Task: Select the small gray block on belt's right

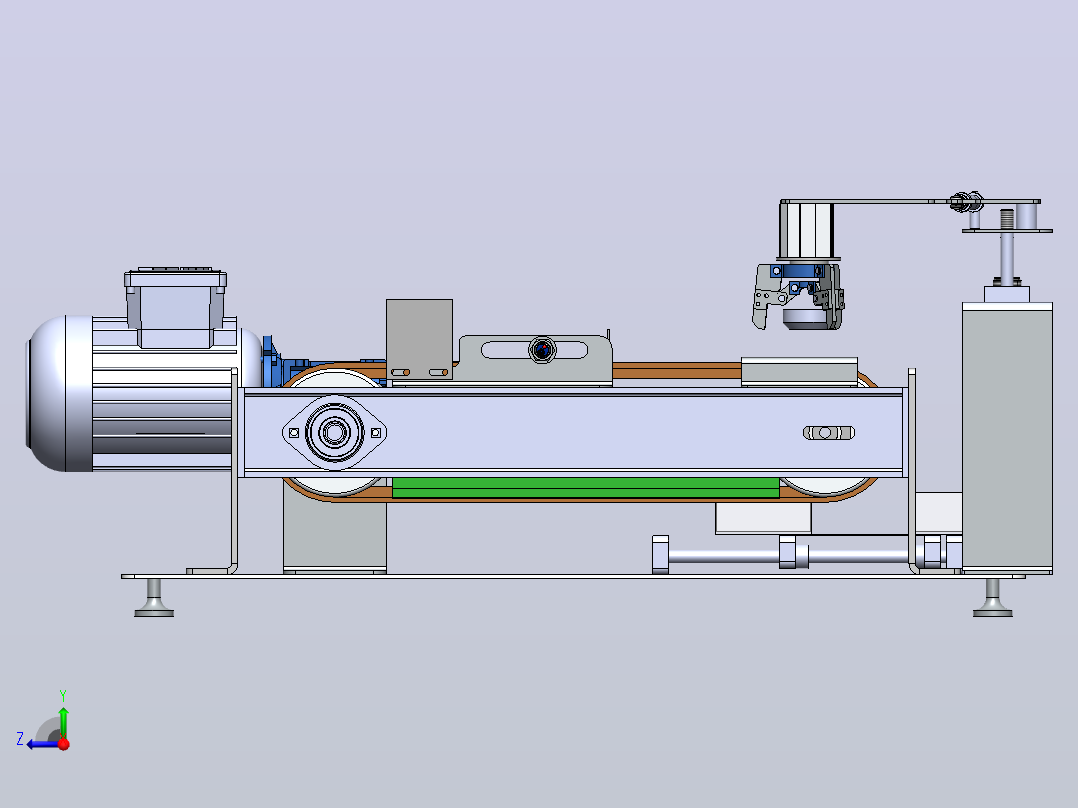Action: (x=799, y=371)
